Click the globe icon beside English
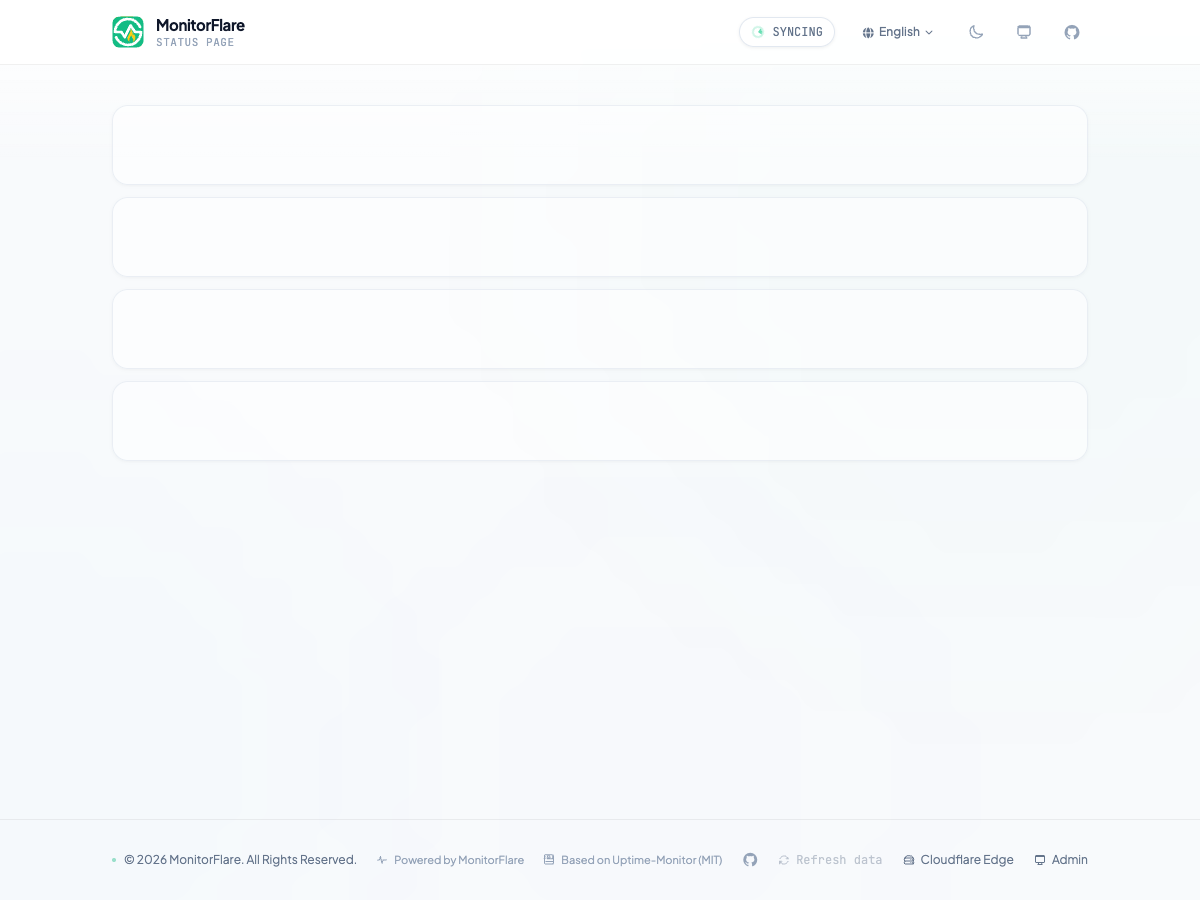 [868, 32]
